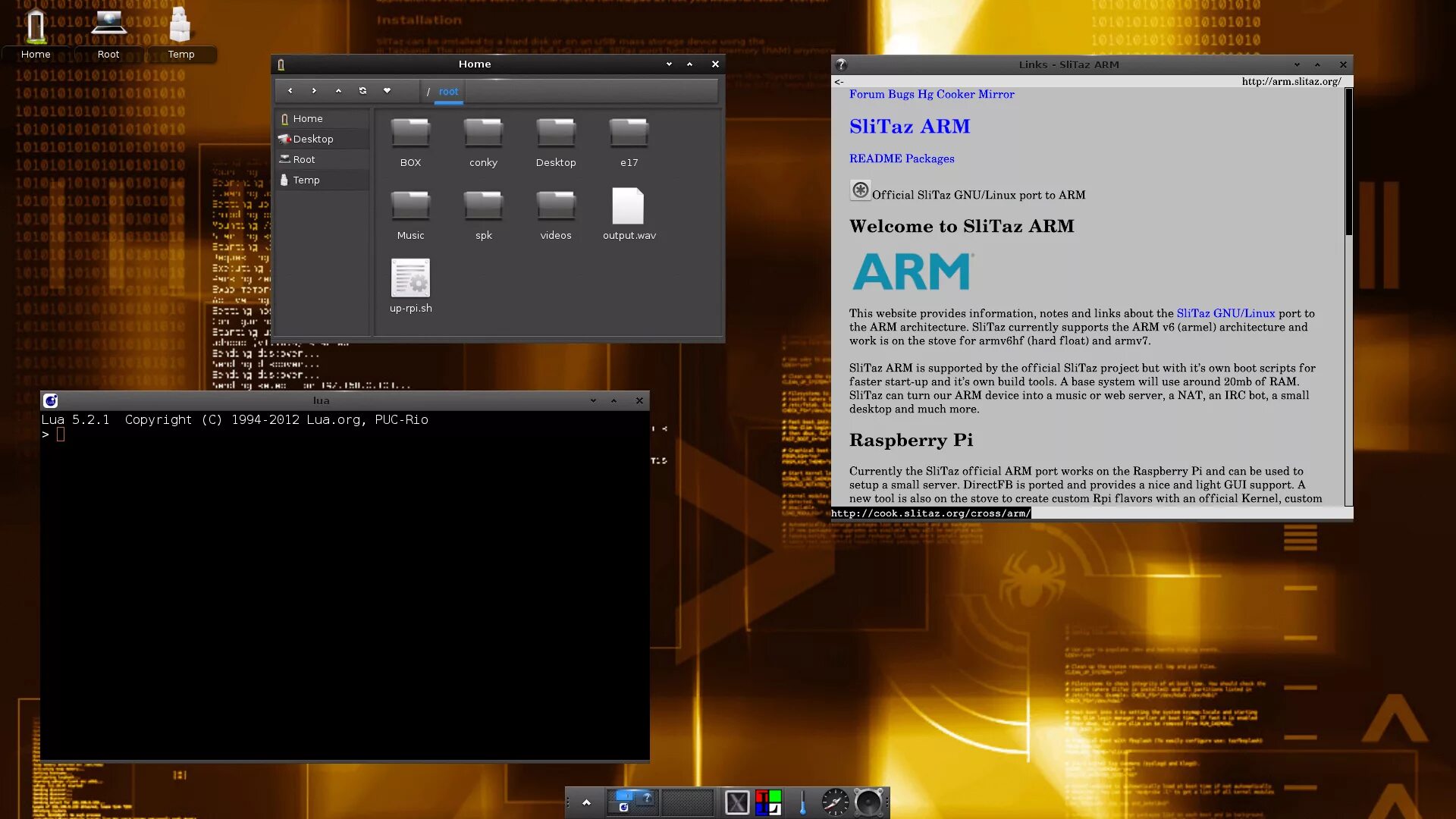This screenshot has width=1456, height=819.
Task: Follow the README link
Action: tap(874, 158)
